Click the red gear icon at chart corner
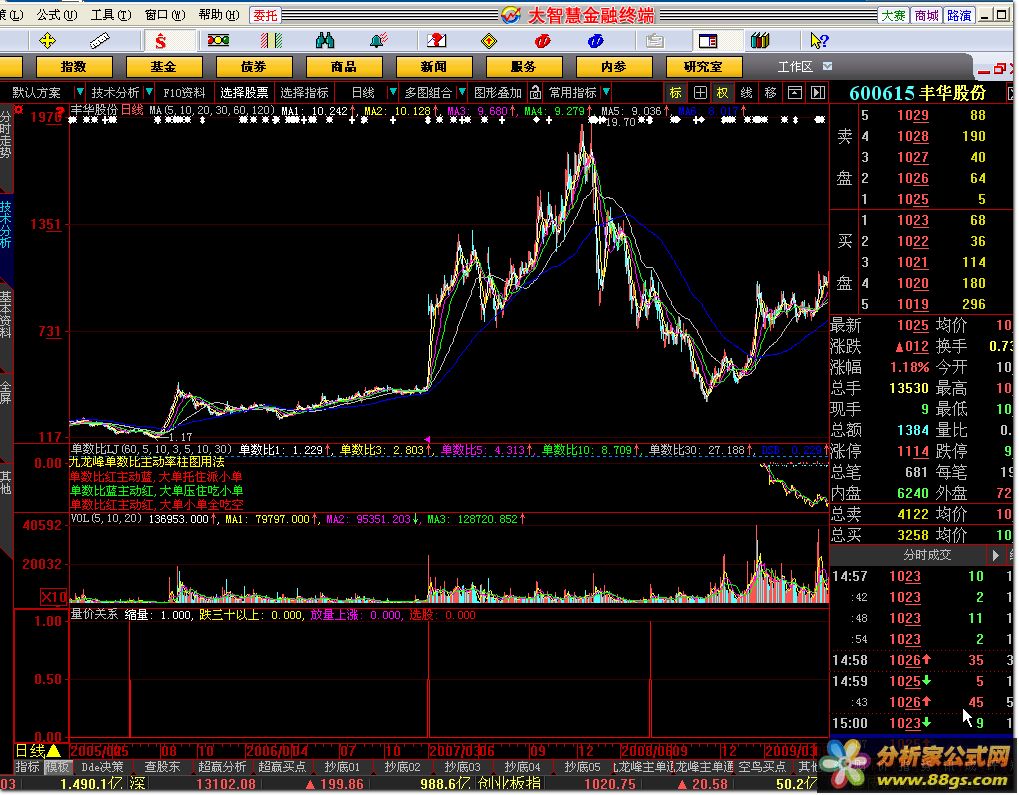1019x795 pixels. click(18, 109)
